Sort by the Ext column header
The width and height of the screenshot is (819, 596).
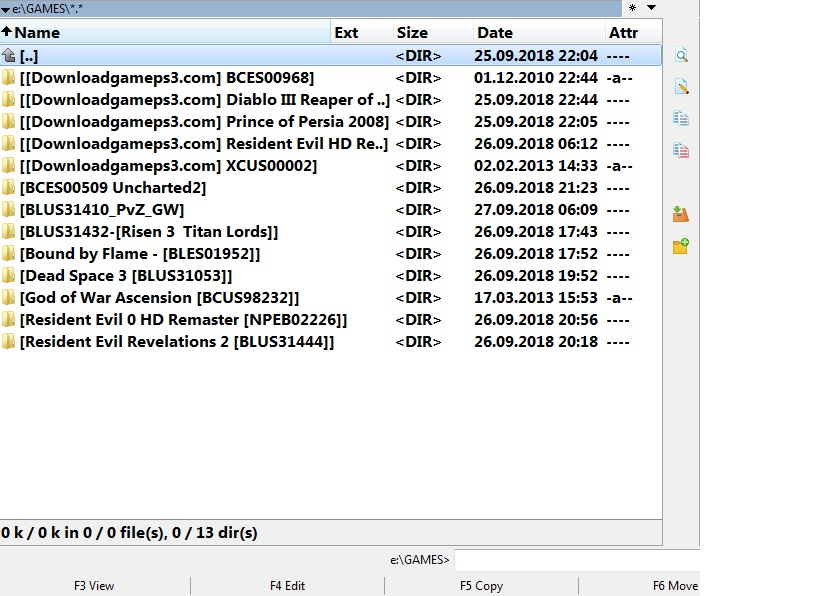pos(361,32)
